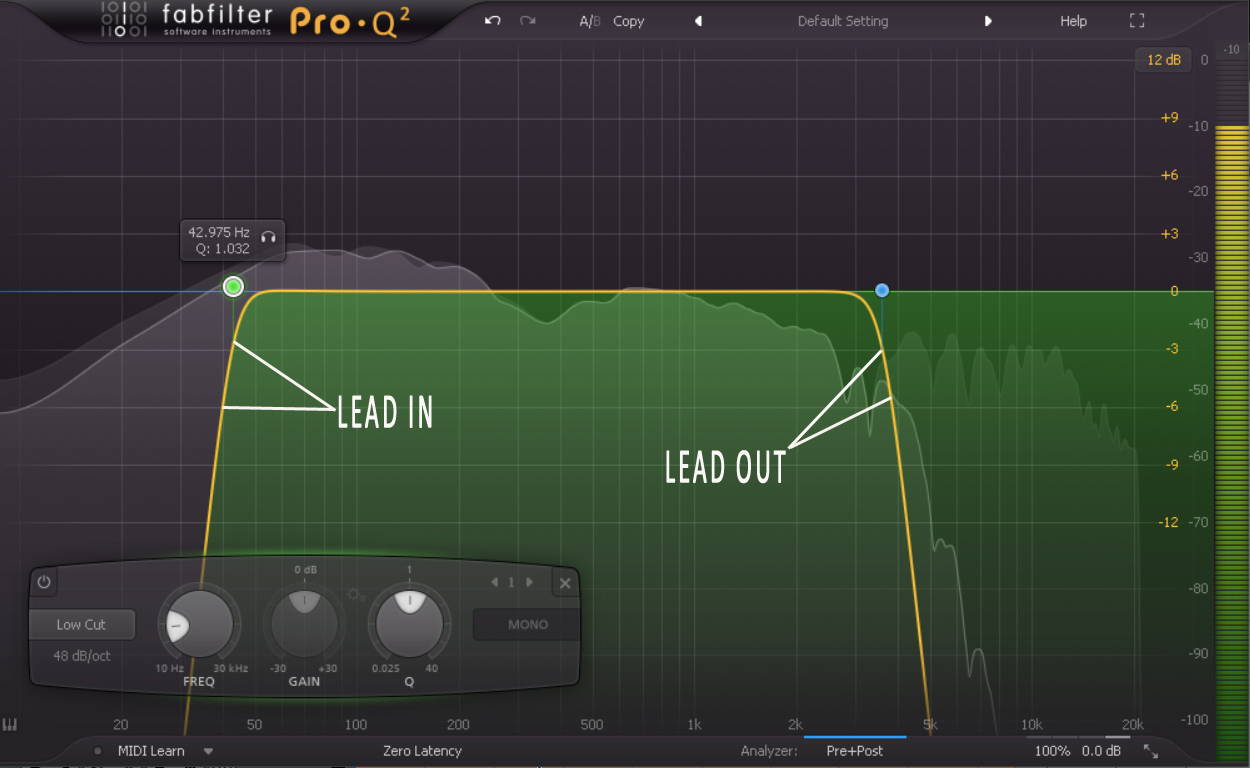Switch to full screen mode
The width and height of the screenshot is (1250, 768).
(1136, 21)
